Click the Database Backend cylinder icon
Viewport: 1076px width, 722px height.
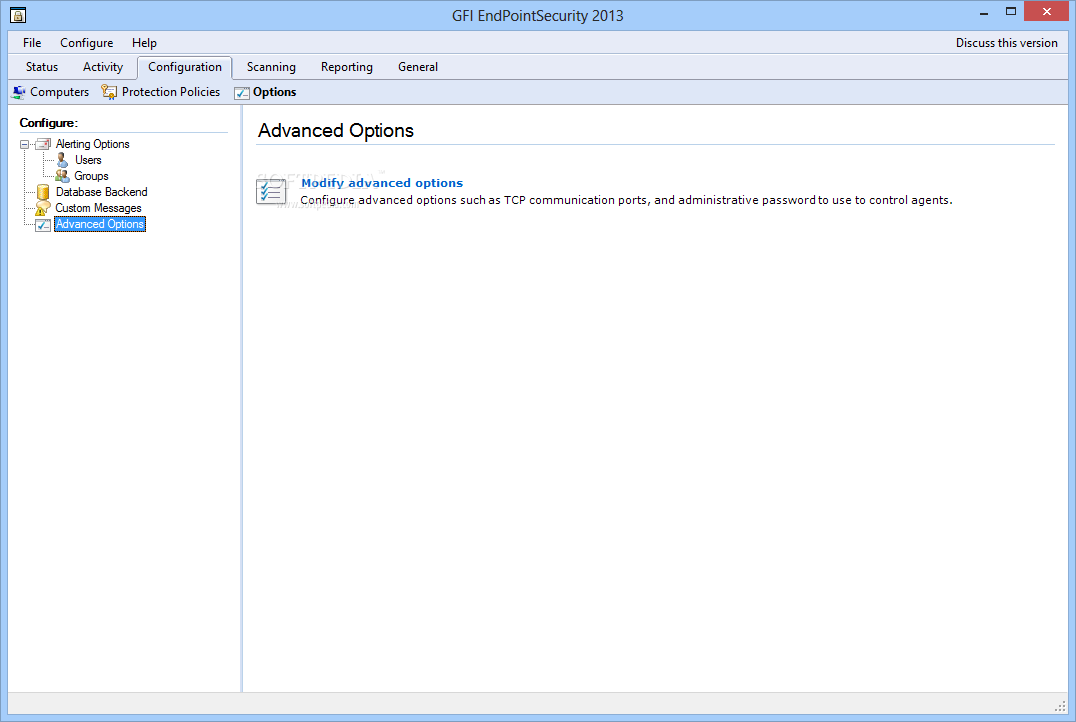click(43, 192)
